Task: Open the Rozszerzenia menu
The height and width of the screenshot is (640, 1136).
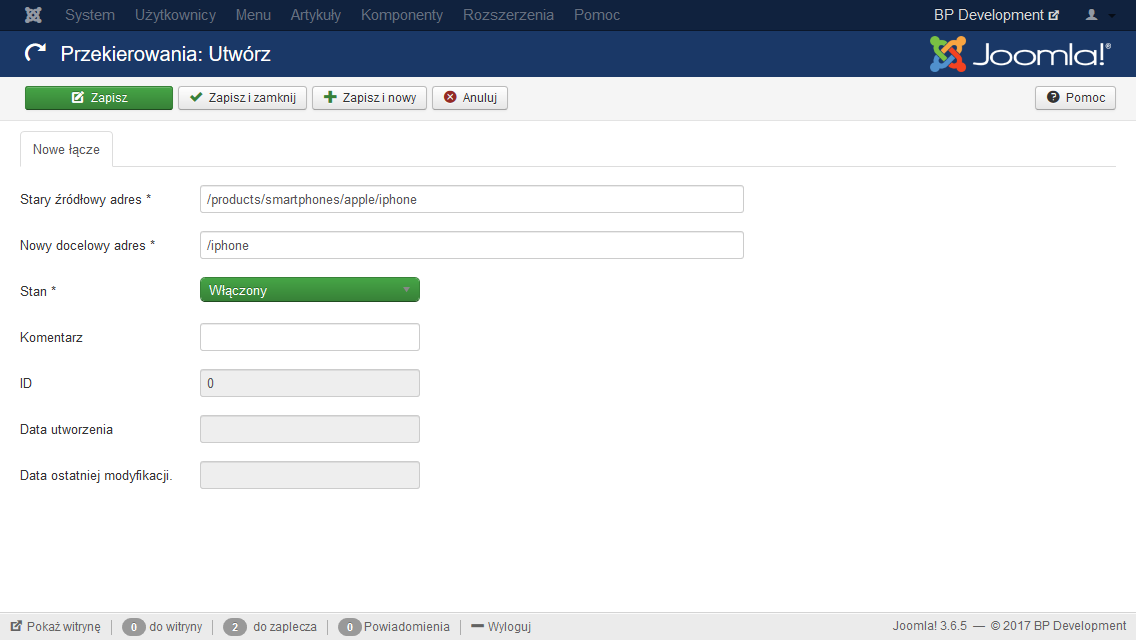Action: pyautogui.click(x=508, y=15)
